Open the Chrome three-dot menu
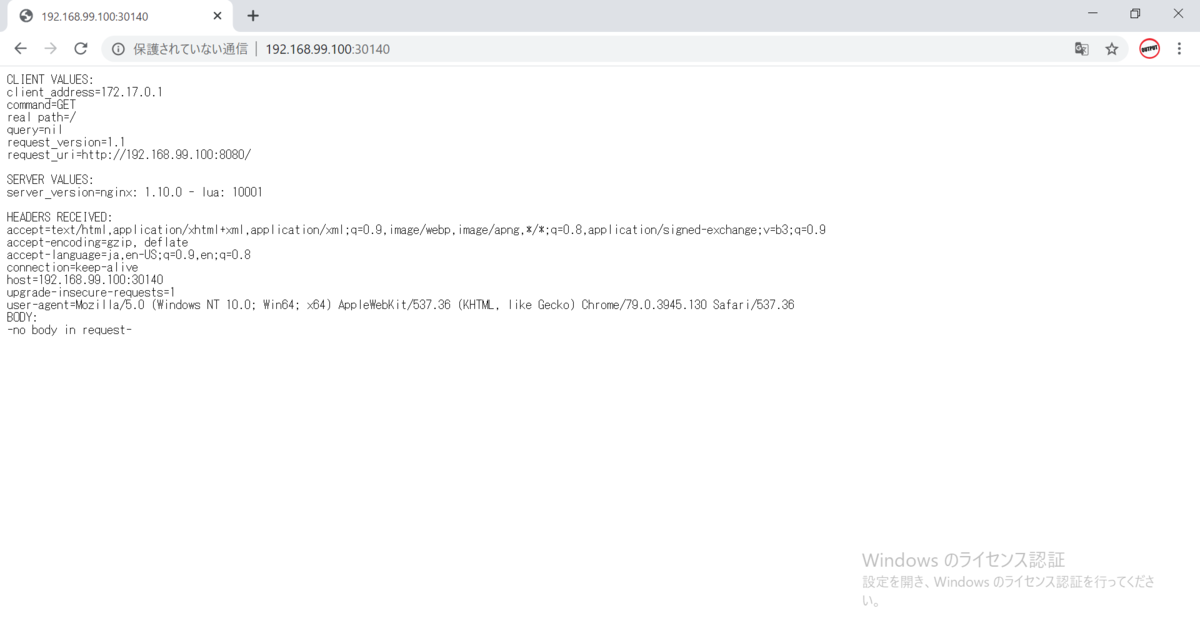1200x638 pixels. pos(1180,48)
